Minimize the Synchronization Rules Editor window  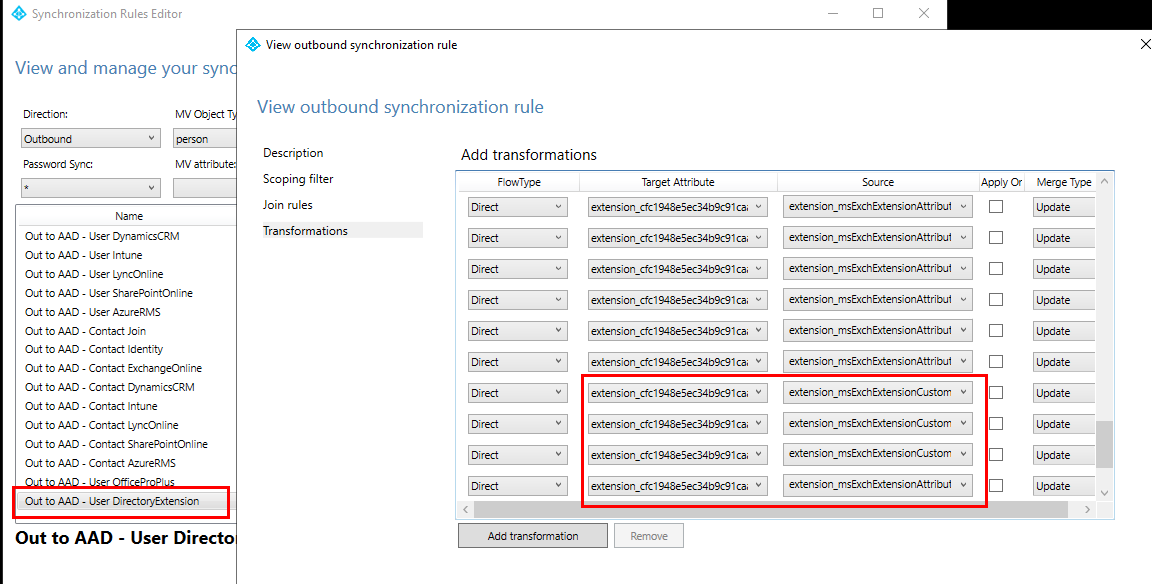[832, 13]
